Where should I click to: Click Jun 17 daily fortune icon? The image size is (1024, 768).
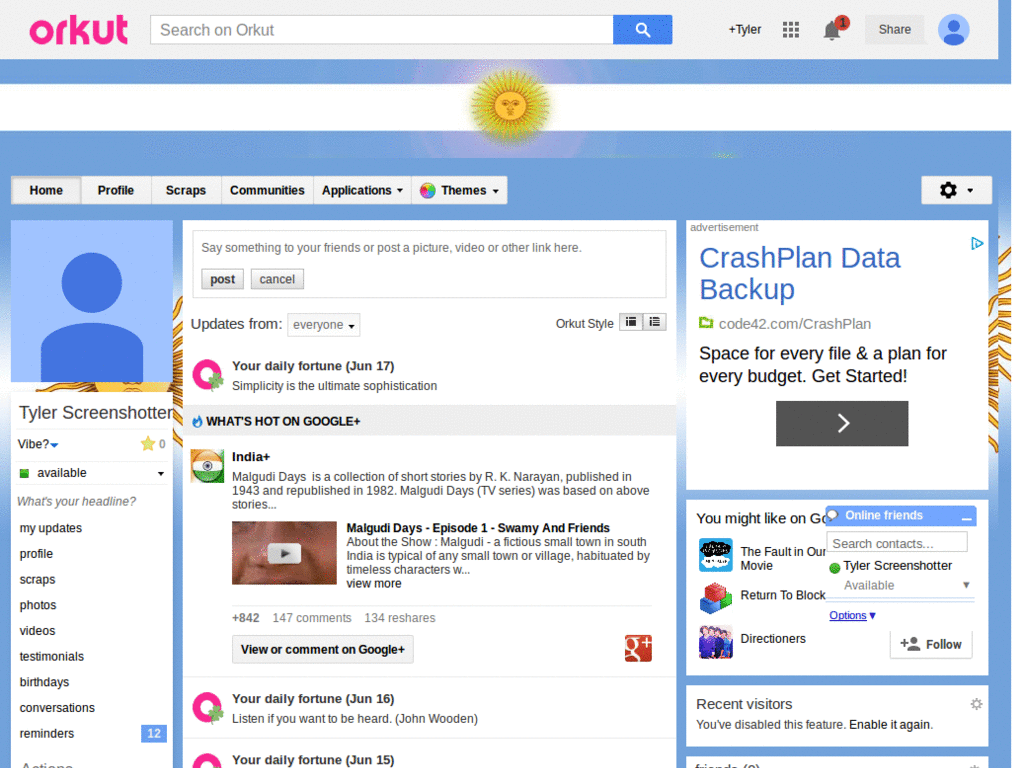(x=207, y=375)
